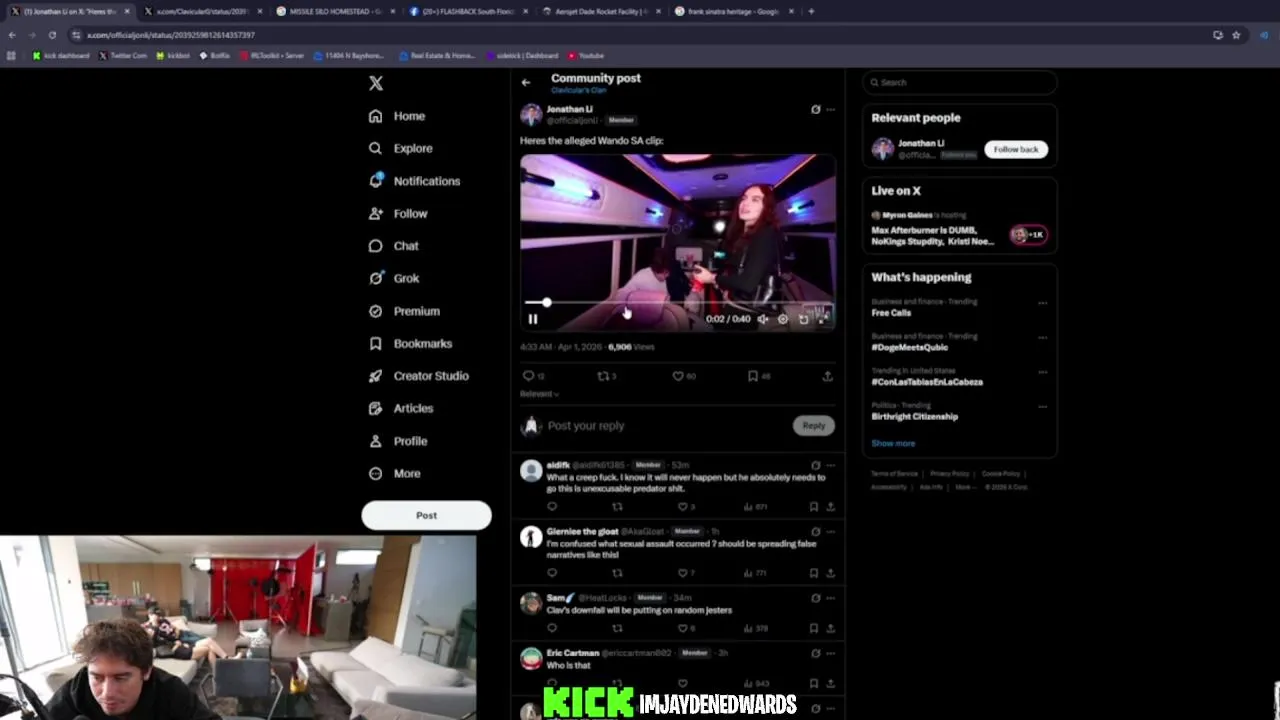Open Home in X sidebar
The height and width of the screenshot is (720, 1280).
coord(397,116)
